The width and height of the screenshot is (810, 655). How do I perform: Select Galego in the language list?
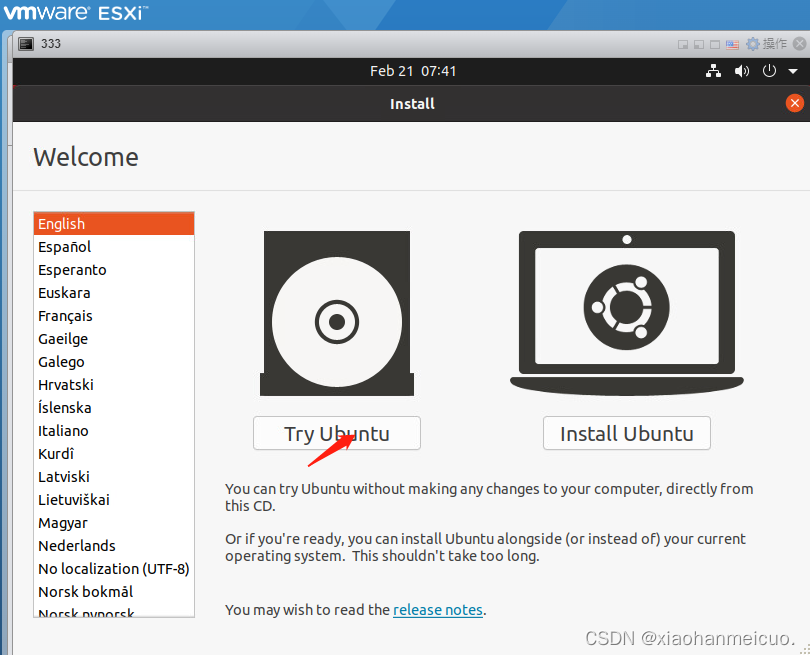114,362
